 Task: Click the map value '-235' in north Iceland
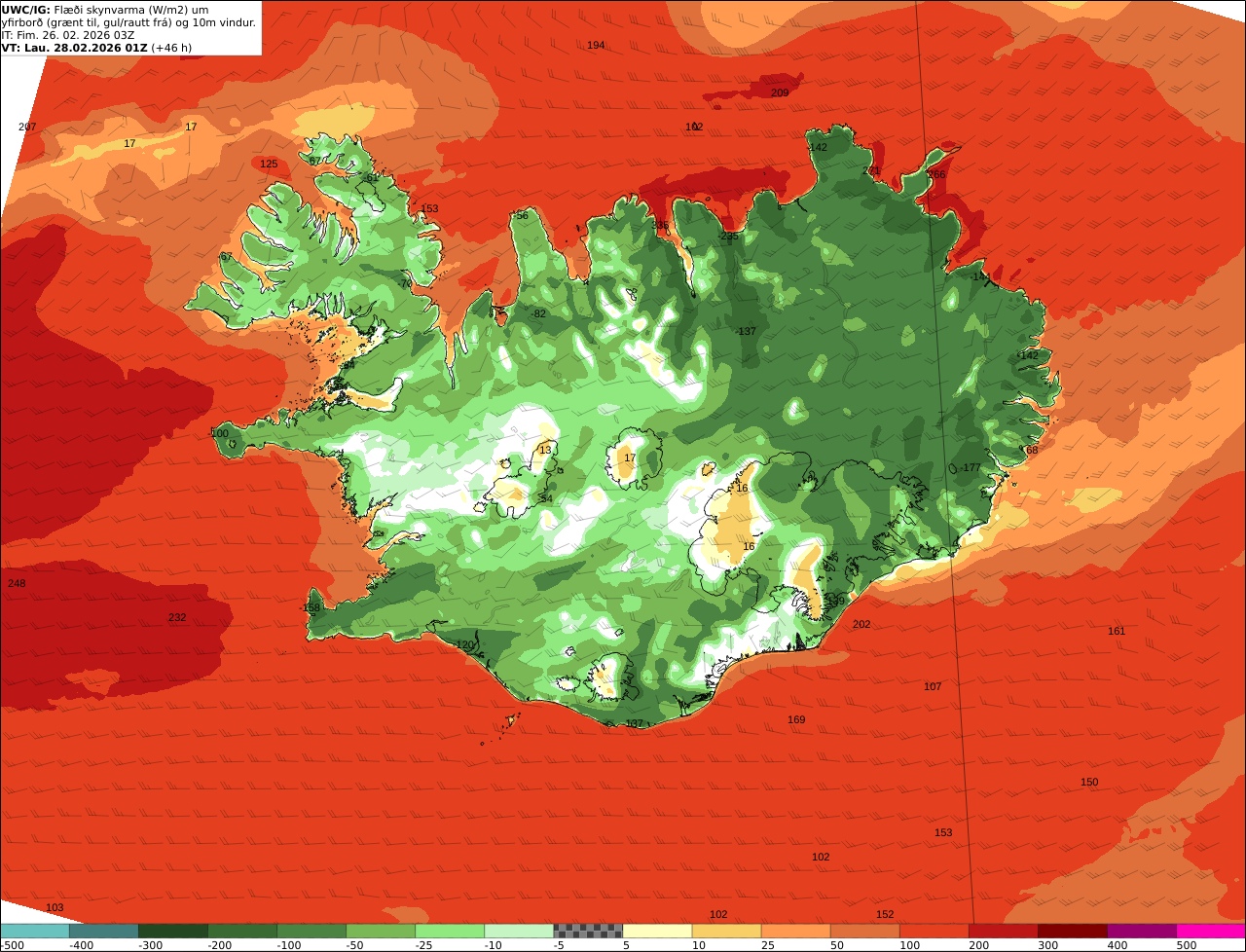(728, 237)
